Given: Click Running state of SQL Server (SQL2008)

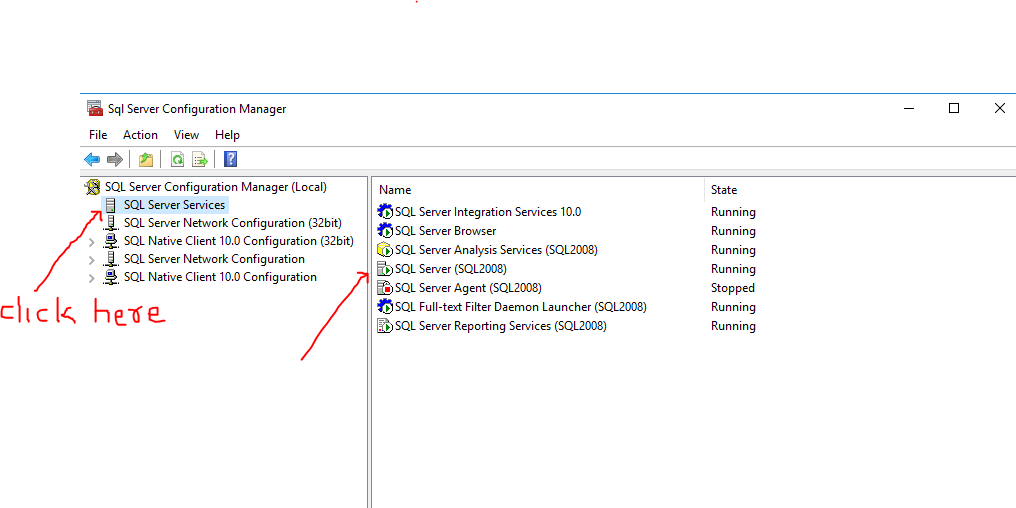Looking at the screenshot, I should [733, 269].
